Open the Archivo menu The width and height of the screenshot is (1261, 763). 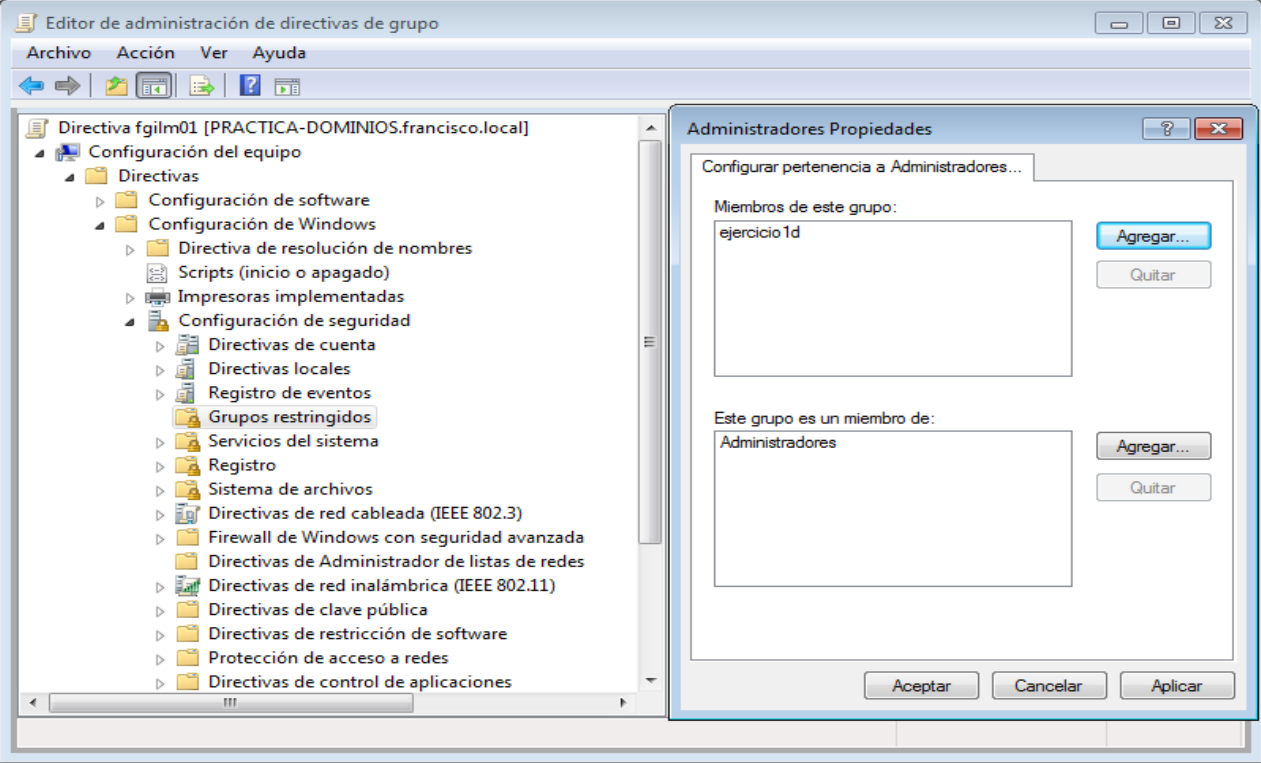point(58,53)
